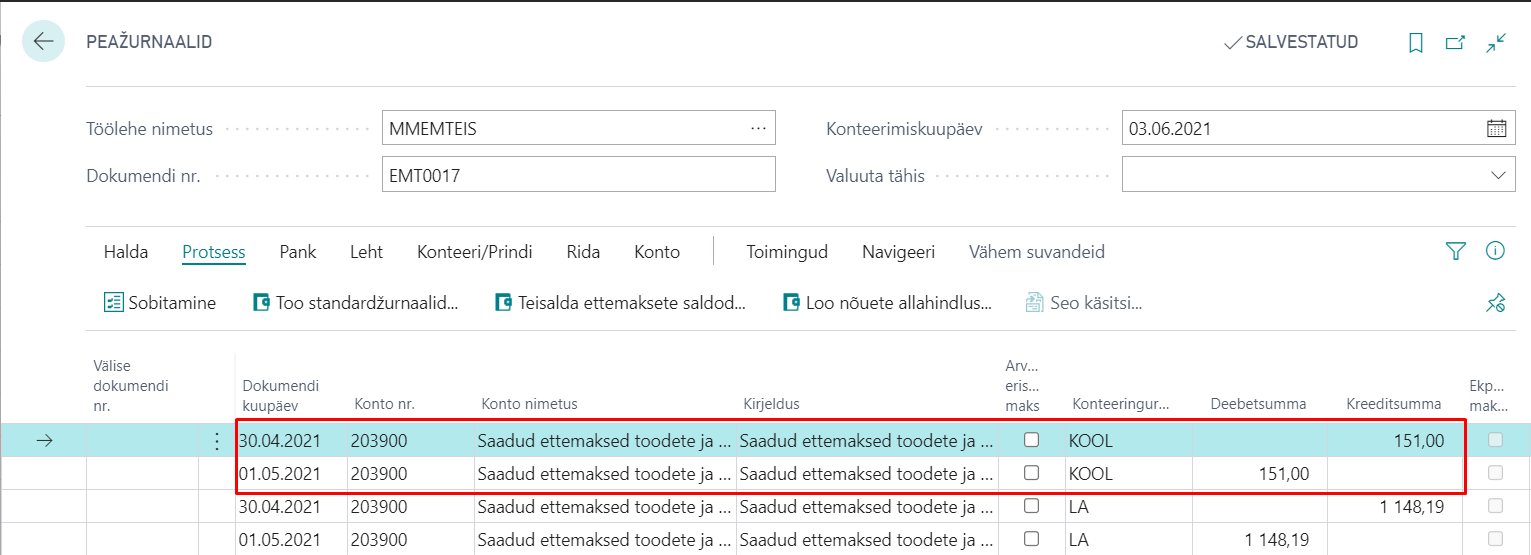Screen dimensions: 1531x555
Task: Click the back arrow button
Action: [43, 42]
